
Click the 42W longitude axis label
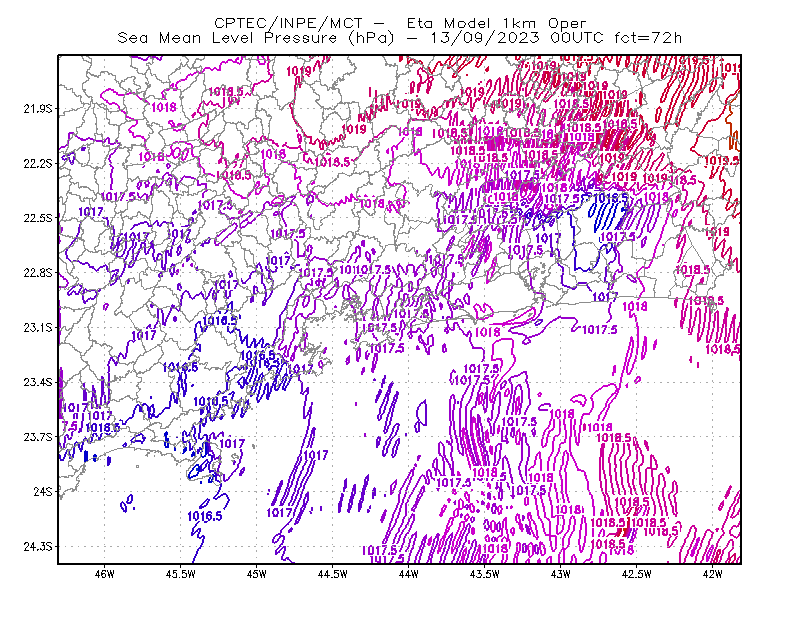(713, 574)
